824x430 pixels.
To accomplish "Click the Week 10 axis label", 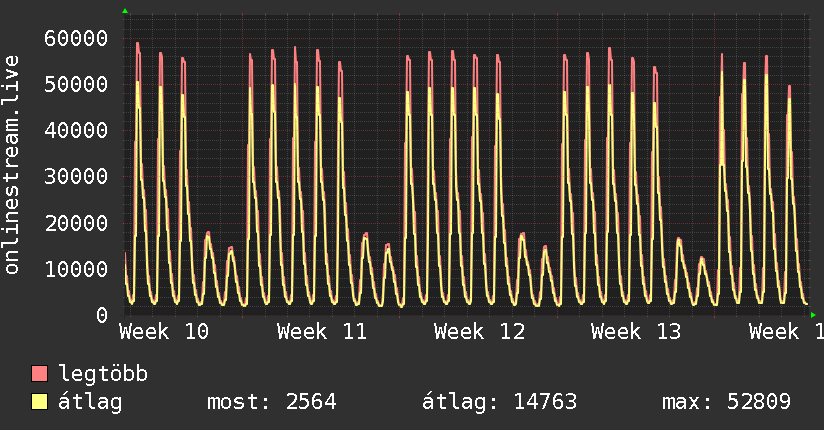I will pyautogui.click(x=164, y=332).
